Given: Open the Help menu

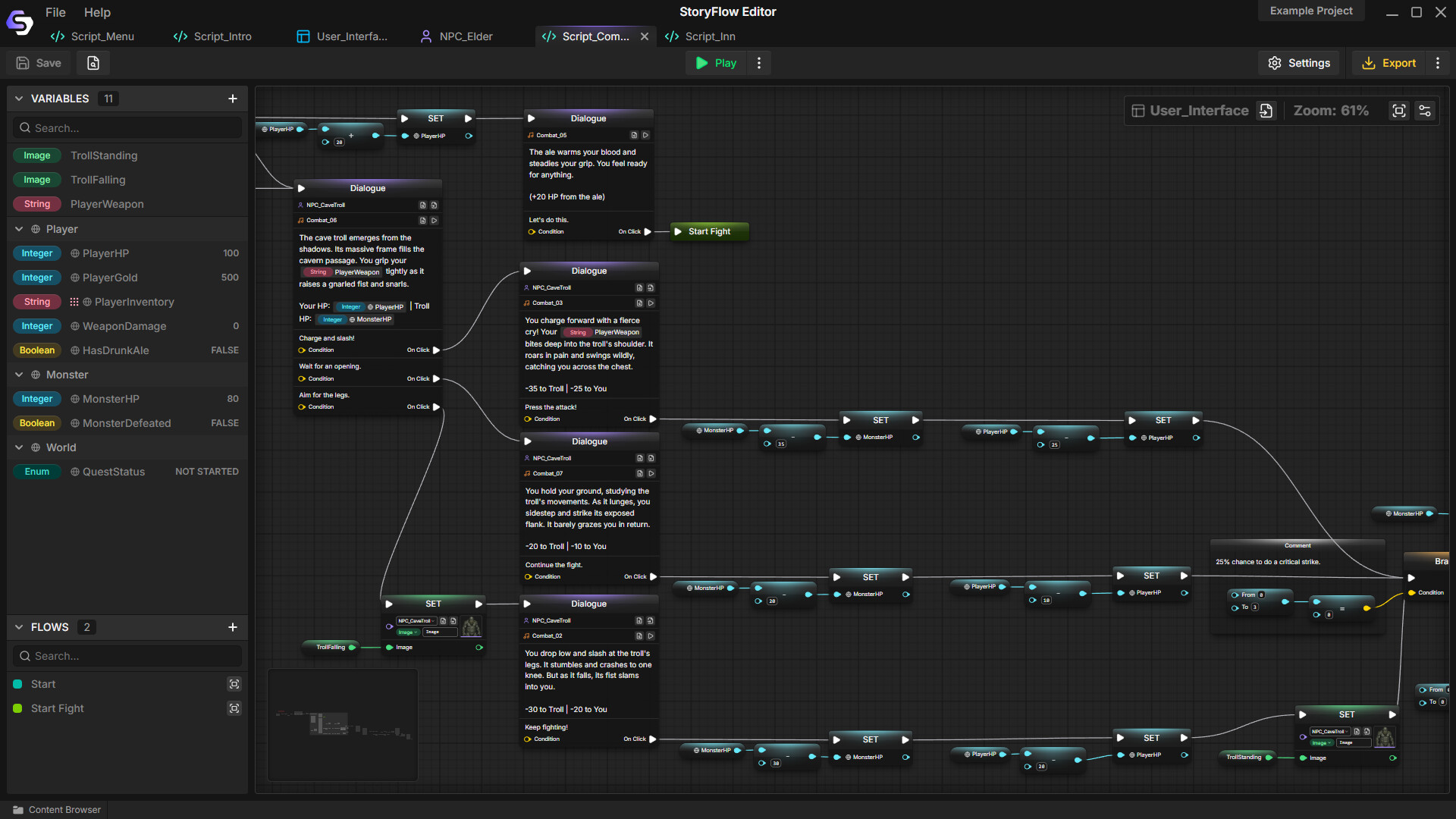Looking at the screenshot, I should point(97,12).
